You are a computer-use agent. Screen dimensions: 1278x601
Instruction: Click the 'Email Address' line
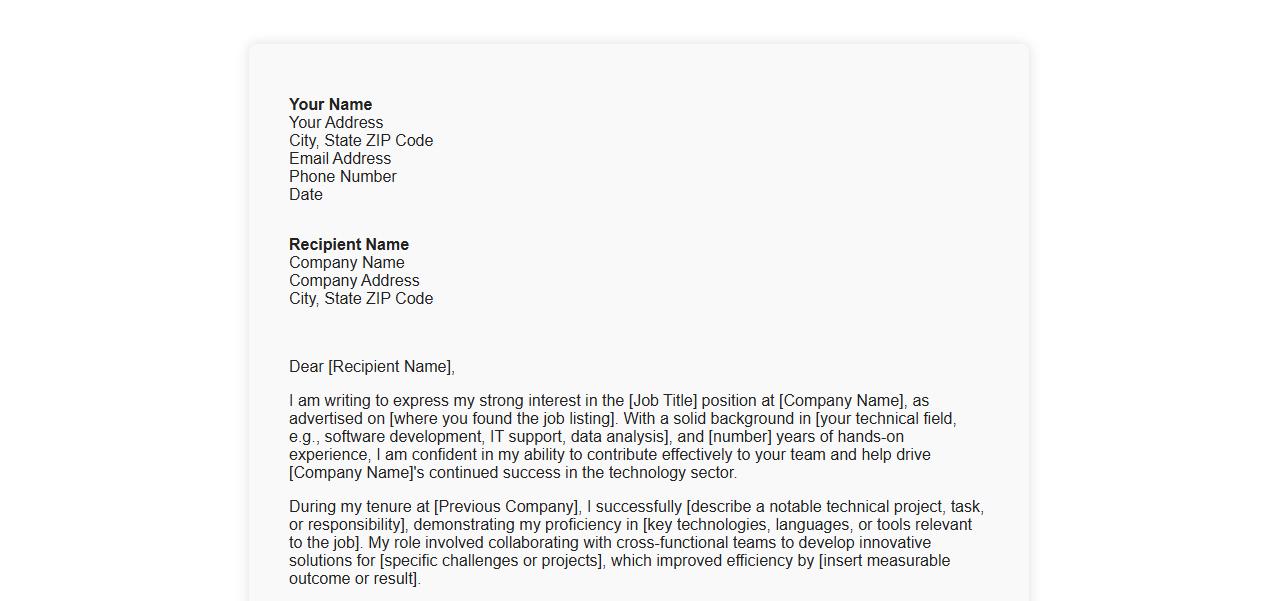[x=340, y=159]
